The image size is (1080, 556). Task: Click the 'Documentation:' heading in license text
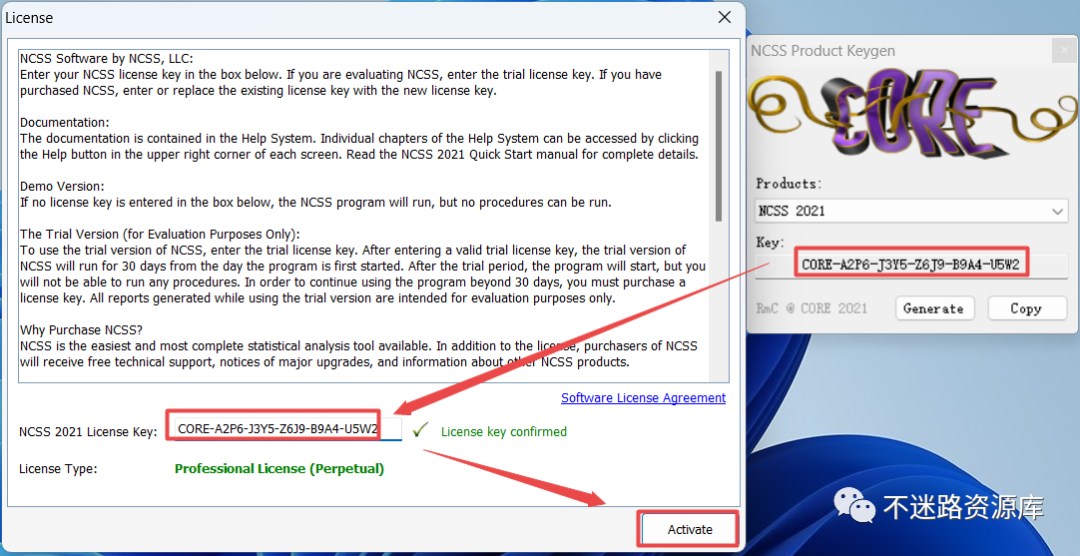[x=64, y=123]
